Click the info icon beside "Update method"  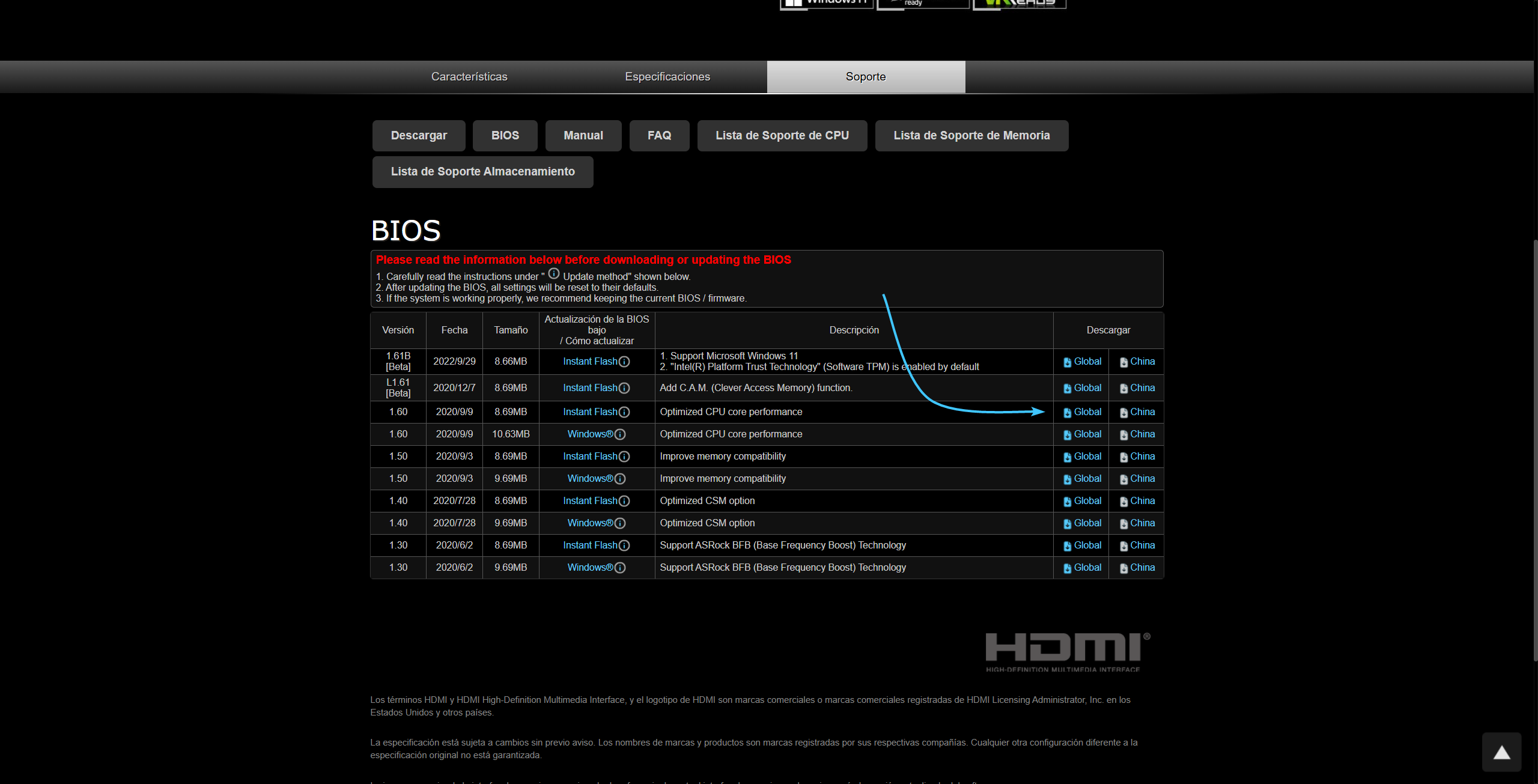[x=554, y=274]
